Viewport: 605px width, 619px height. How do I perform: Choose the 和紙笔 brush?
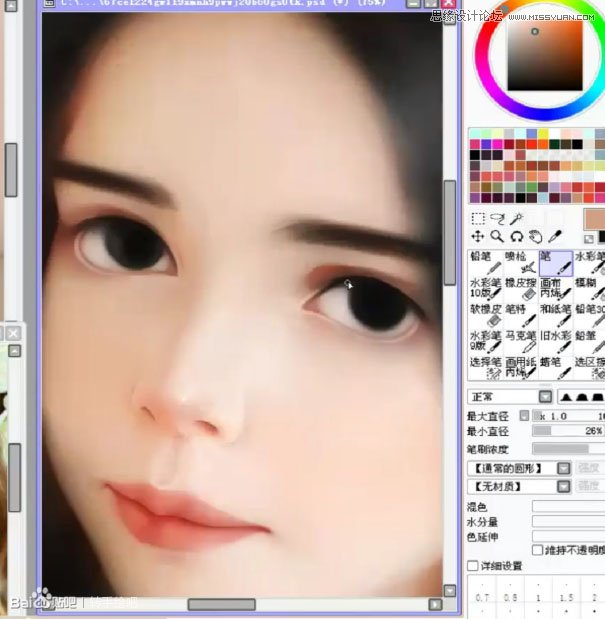[556, 315]
